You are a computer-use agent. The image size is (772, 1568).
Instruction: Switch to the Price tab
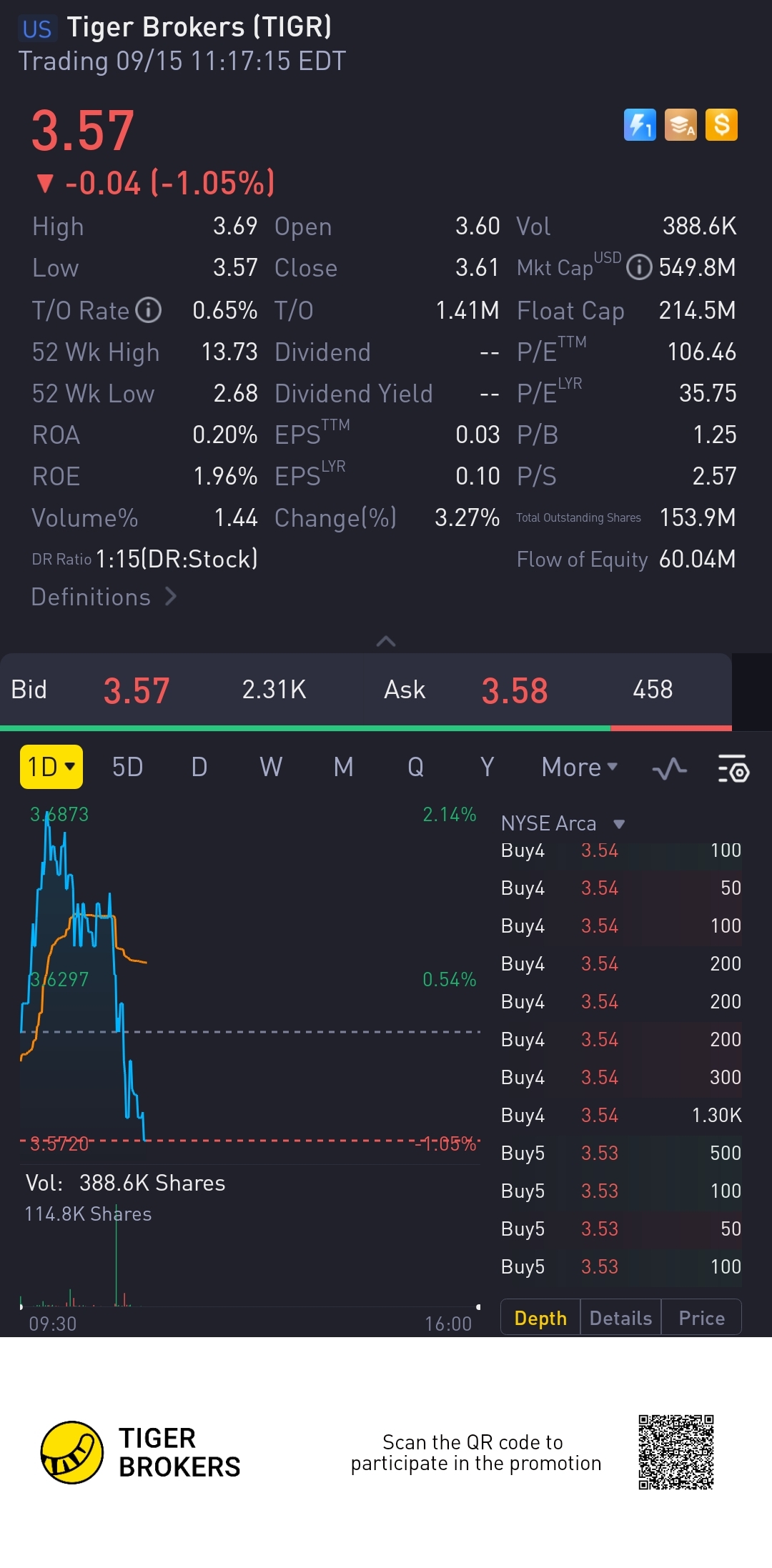tap(701, 1318)
